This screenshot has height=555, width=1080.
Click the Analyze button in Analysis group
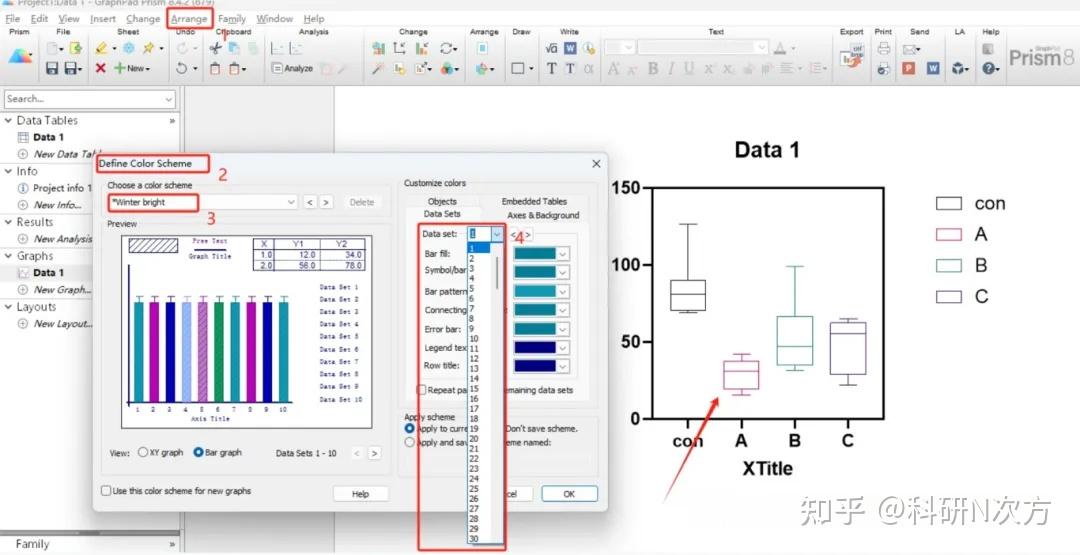point(292,68)
